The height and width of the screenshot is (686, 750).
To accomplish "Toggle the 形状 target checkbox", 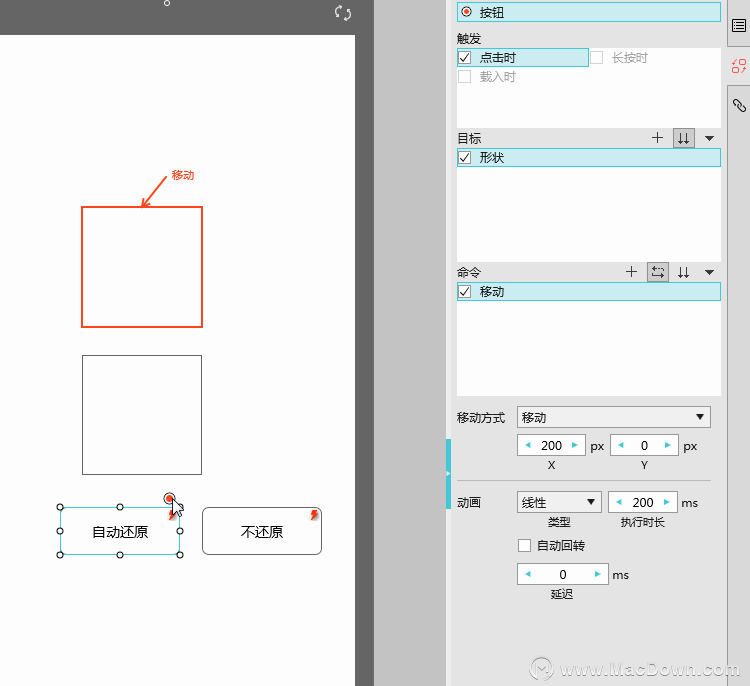I will [x=464, y=157].
